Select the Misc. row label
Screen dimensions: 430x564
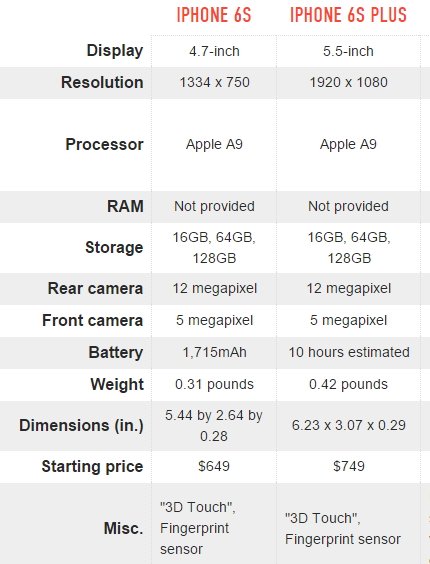(x=123, y=528)
